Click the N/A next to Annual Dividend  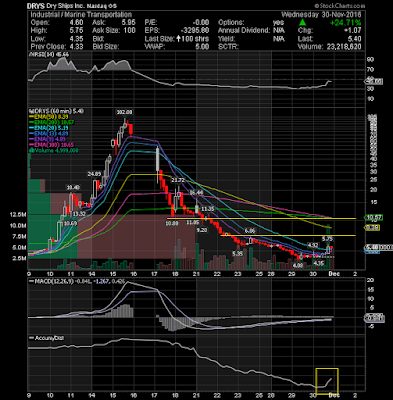(279, 30)
